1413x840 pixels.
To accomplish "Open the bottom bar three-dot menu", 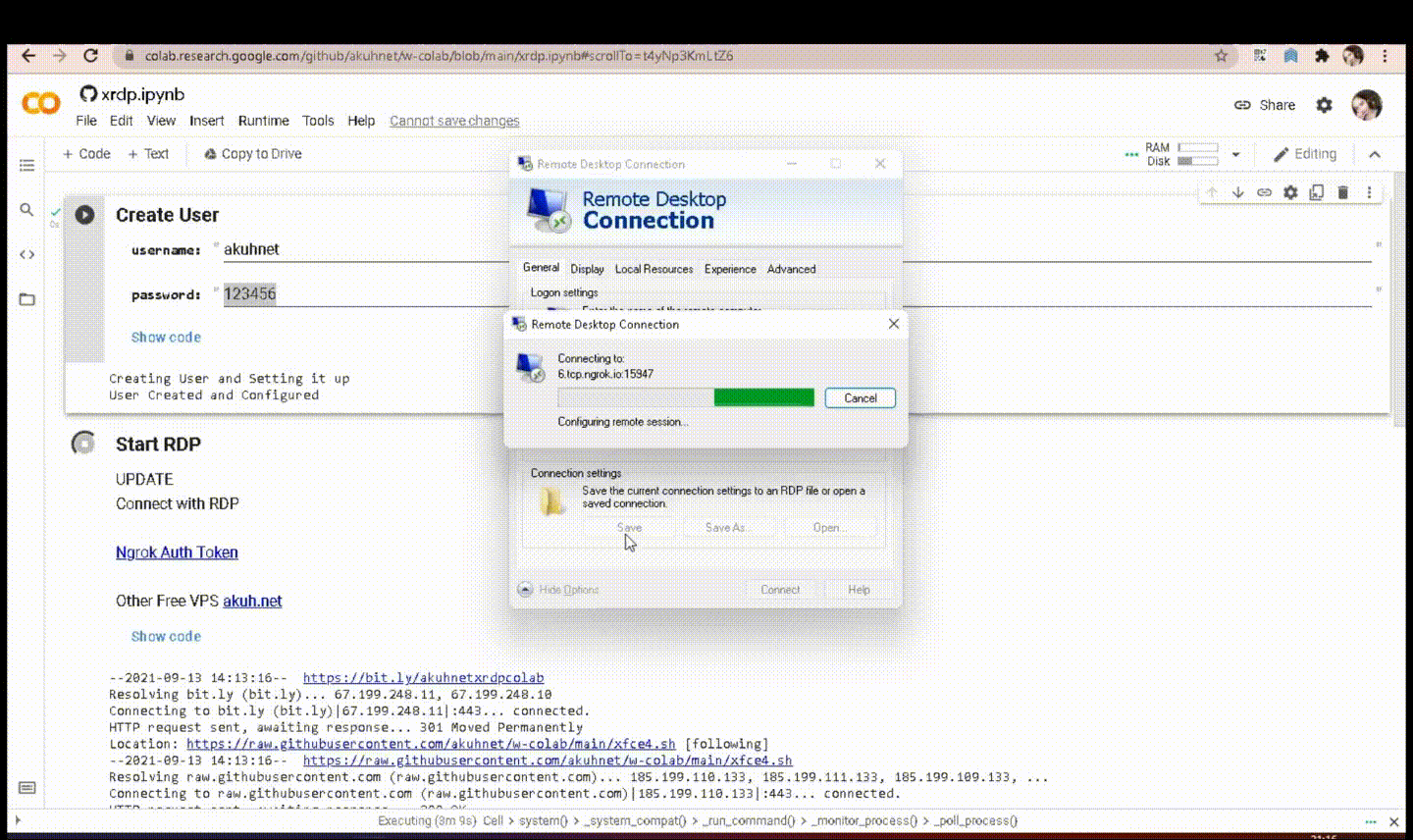I will point(1370,821).
